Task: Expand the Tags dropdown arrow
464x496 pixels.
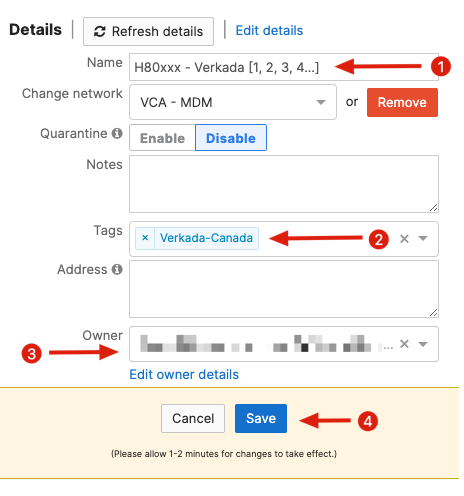Action: point(423,238)
